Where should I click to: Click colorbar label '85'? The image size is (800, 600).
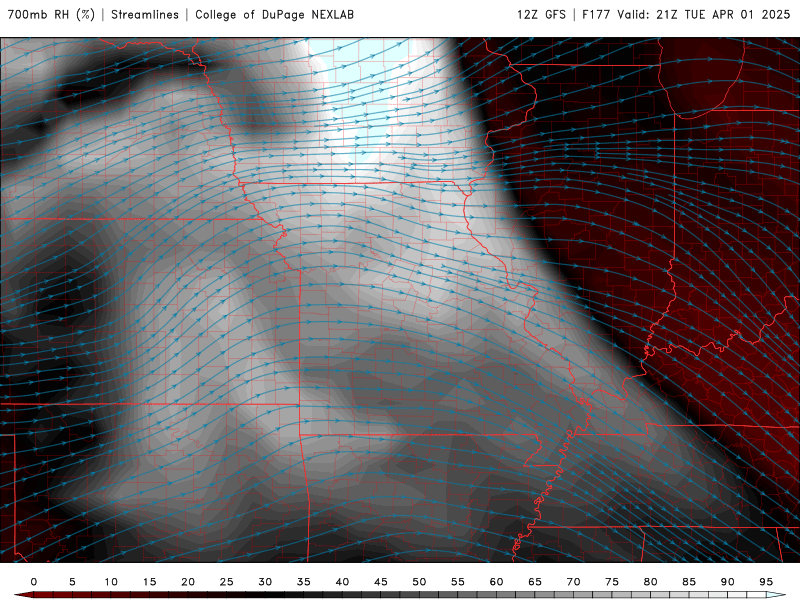click(689, 582)
